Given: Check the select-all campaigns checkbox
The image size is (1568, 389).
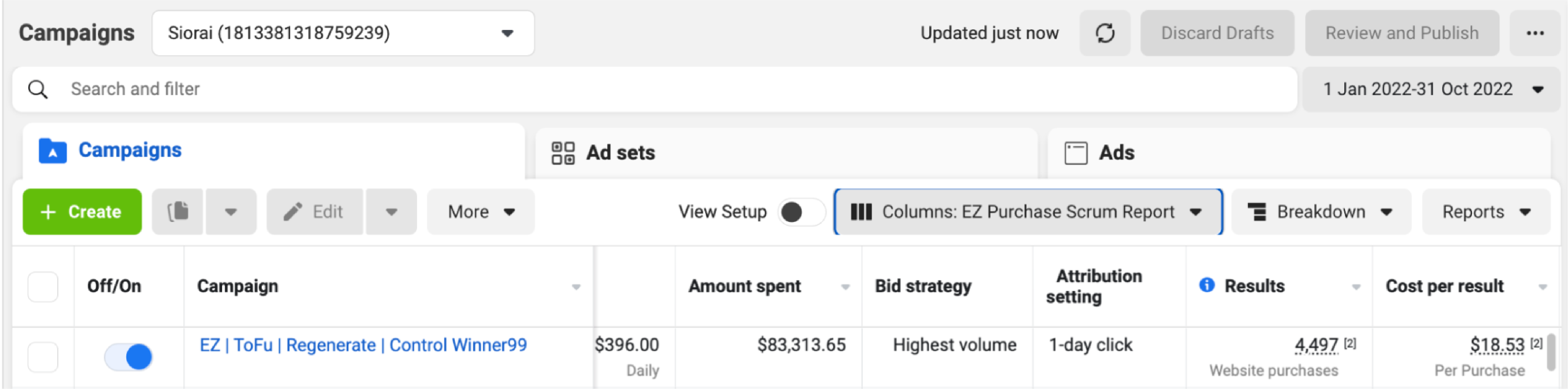Looking at the screenshot, I should click(x=43, y=287).
